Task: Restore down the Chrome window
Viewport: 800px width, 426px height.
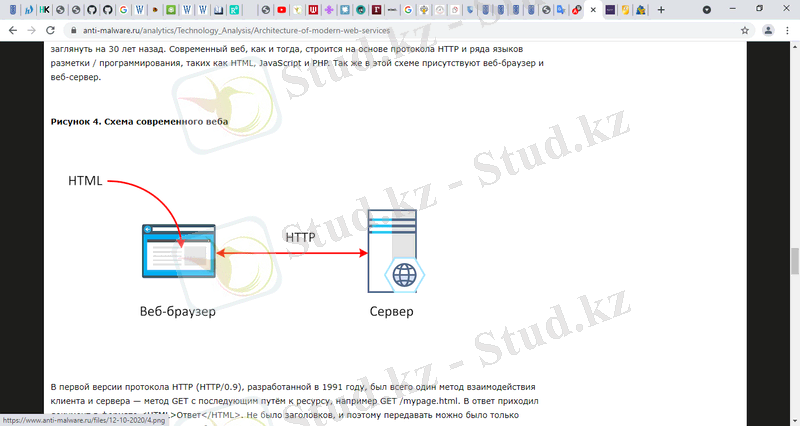Action: (x=760, y=9)
